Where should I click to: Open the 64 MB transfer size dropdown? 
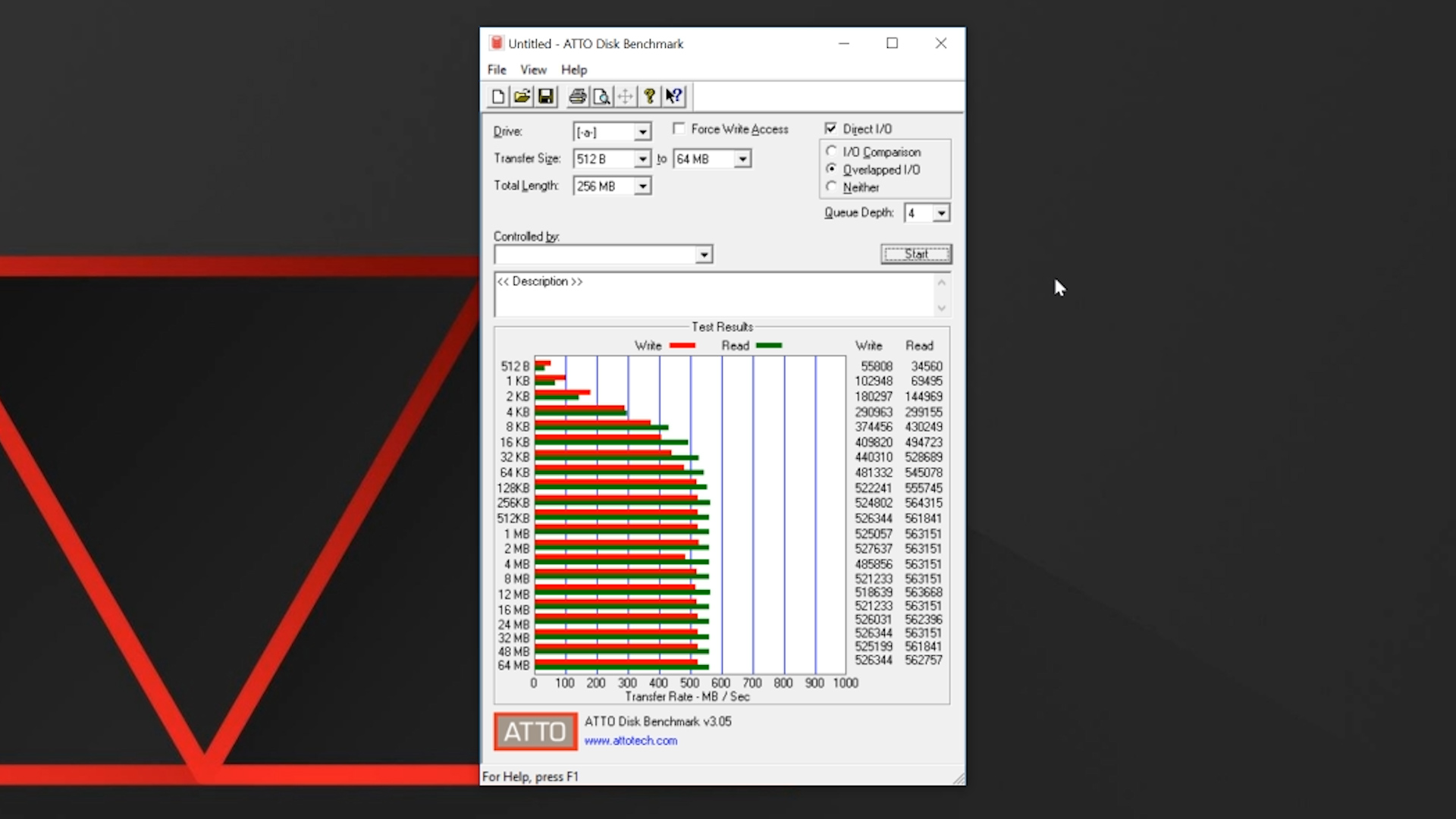click(x=742, y=159)
